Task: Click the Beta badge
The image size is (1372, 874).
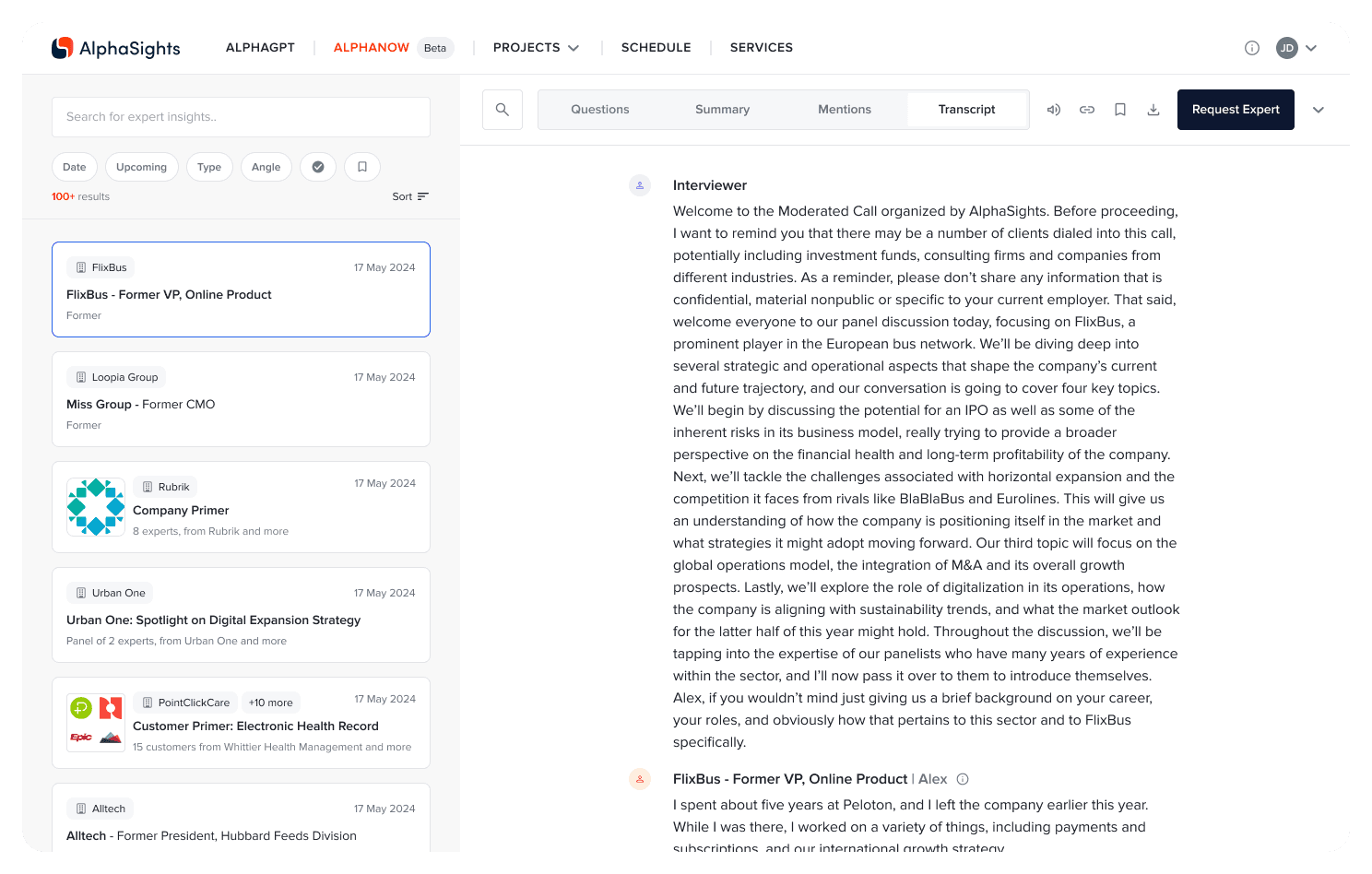Action: [435, 48]
